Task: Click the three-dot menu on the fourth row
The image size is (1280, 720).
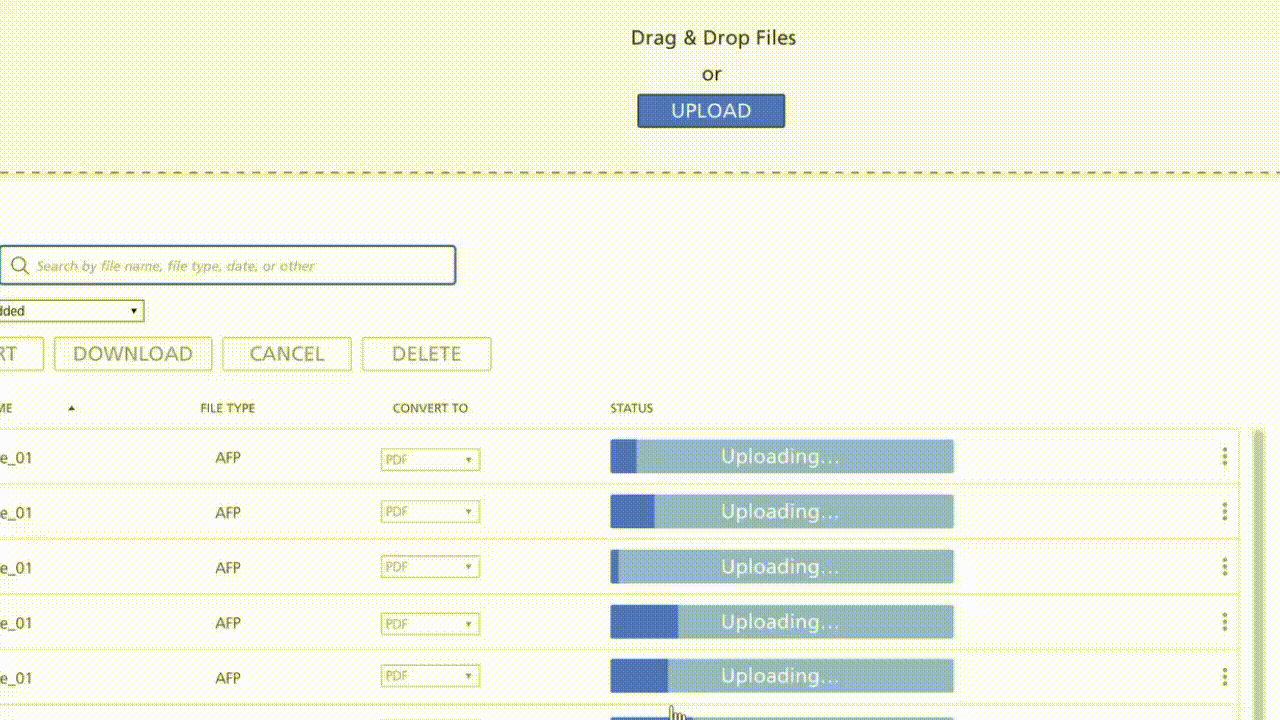Action: (1224, 621)
